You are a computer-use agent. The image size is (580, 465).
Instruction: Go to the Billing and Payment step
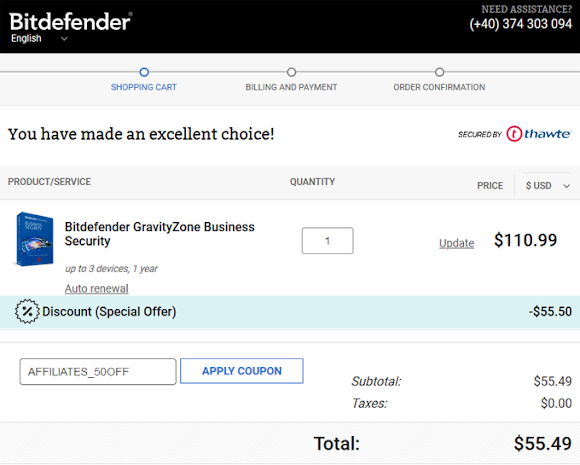(291, 87)
